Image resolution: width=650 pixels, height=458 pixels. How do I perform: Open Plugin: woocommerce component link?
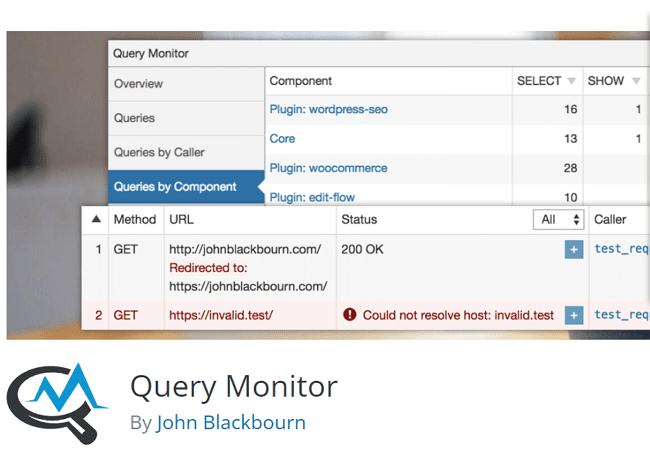coord(328,168)
